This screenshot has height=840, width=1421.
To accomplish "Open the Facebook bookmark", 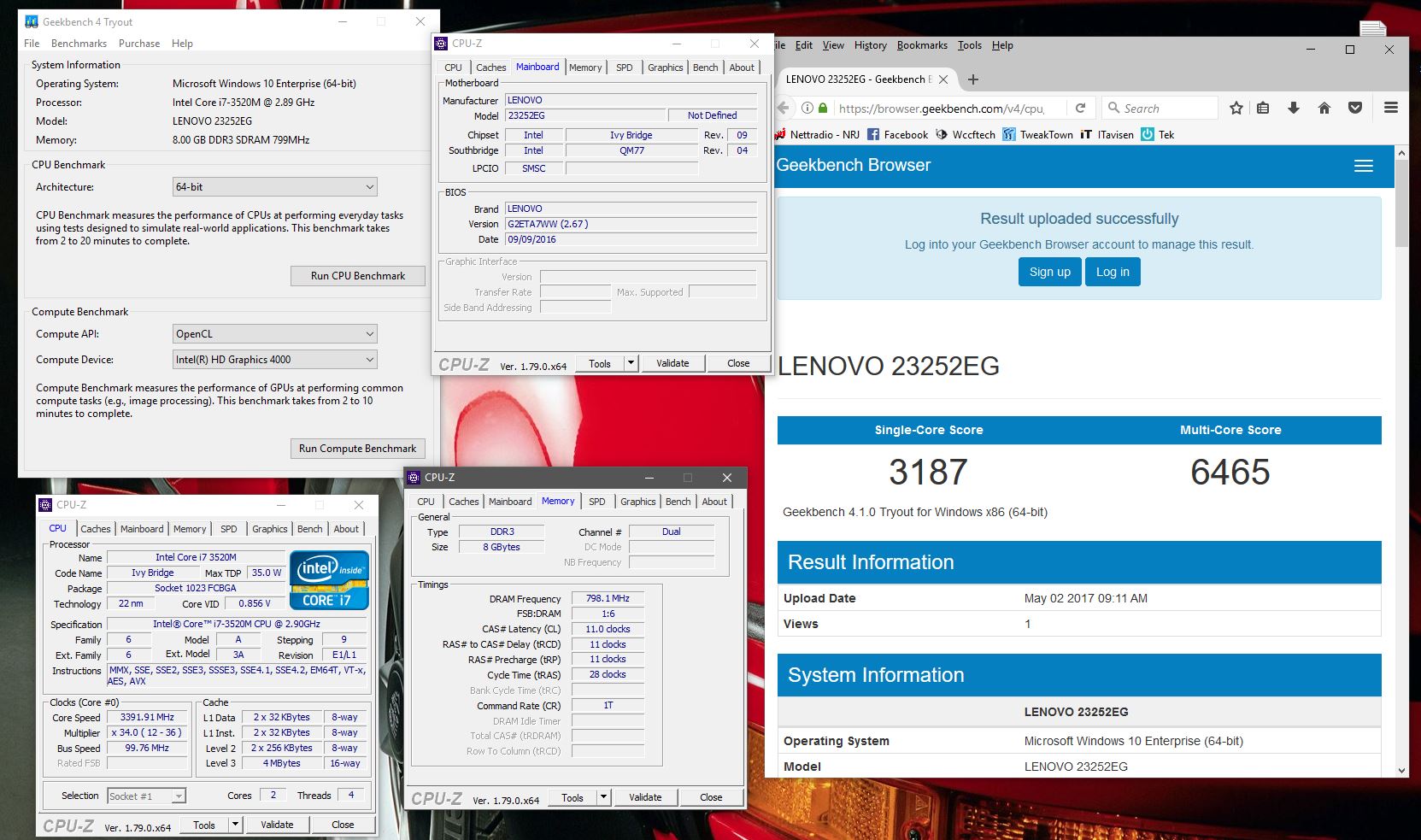I will (x=897, y=134).
